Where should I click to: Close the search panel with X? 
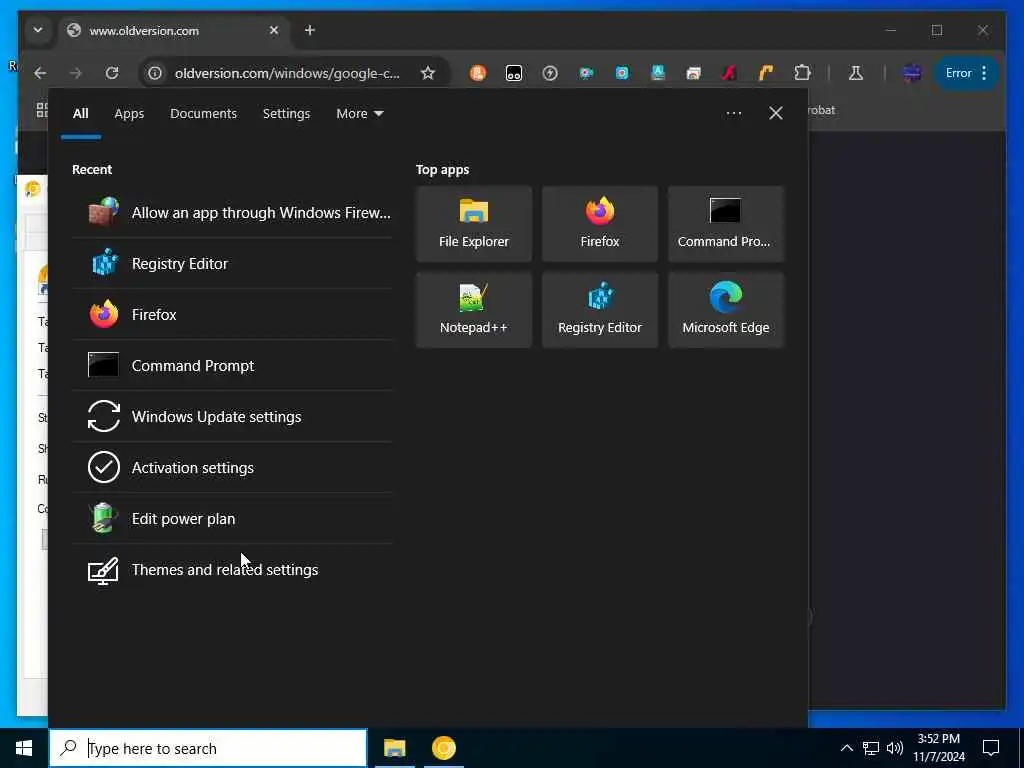(x=775, y=114)
